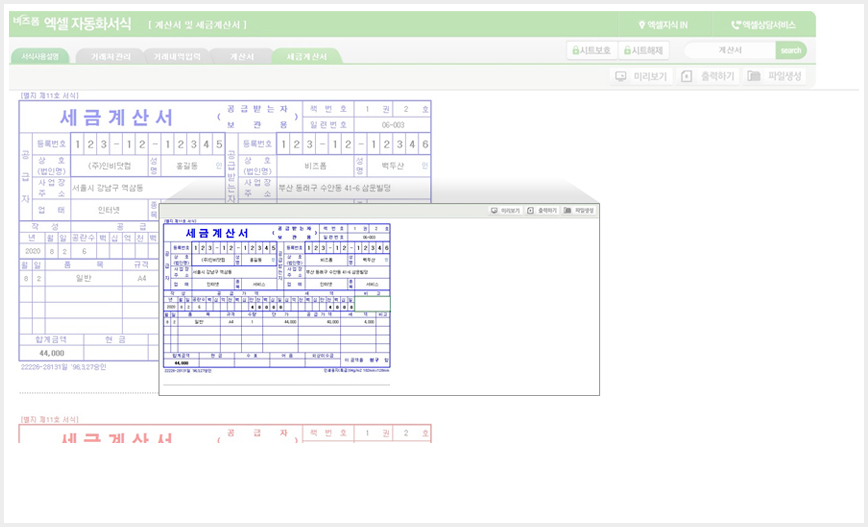Viewport: 868px width, 527px height.
Task: Click the red 세금계산서 title at bottom
Action: pyautogui.click(x=116, y=437)
